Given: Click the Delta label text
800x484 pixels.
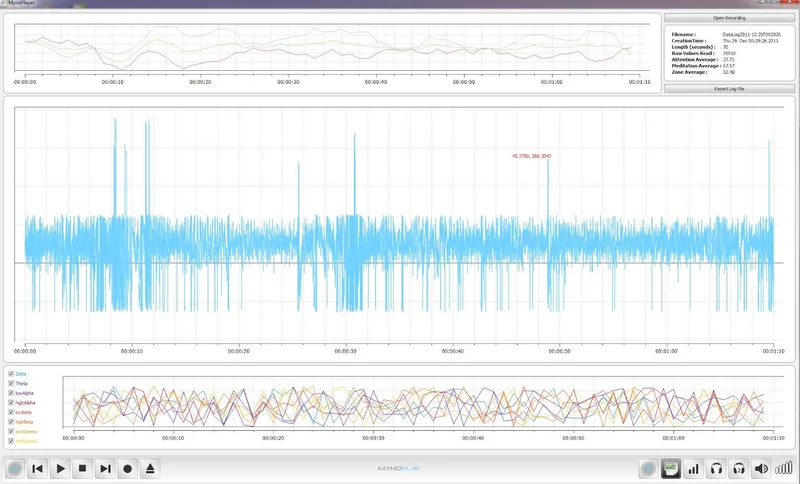Looking at the screenshot, I should coord(20,374).
